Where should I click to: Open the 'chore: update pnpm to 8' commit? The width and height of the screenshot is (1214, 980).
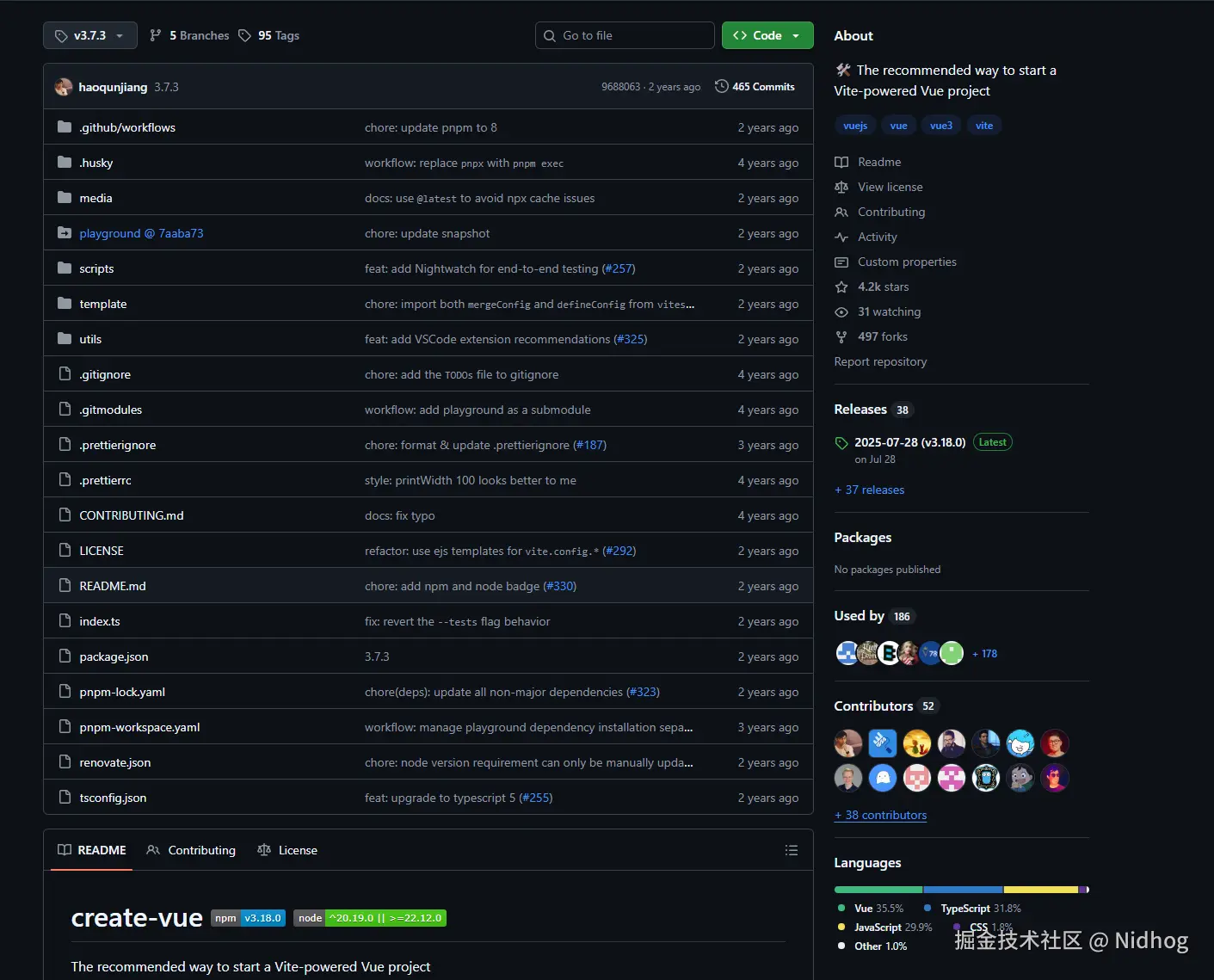click(x=431, y=127)
